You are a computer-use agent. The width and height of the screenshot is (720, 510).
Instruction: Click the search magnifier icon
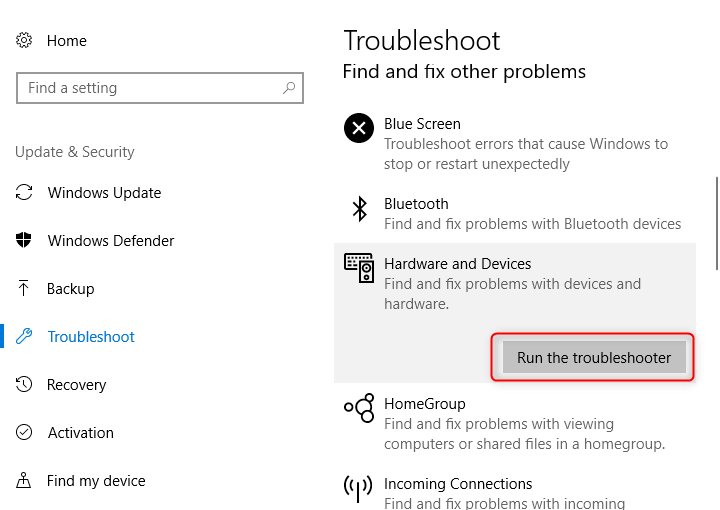tap(289, 87)
